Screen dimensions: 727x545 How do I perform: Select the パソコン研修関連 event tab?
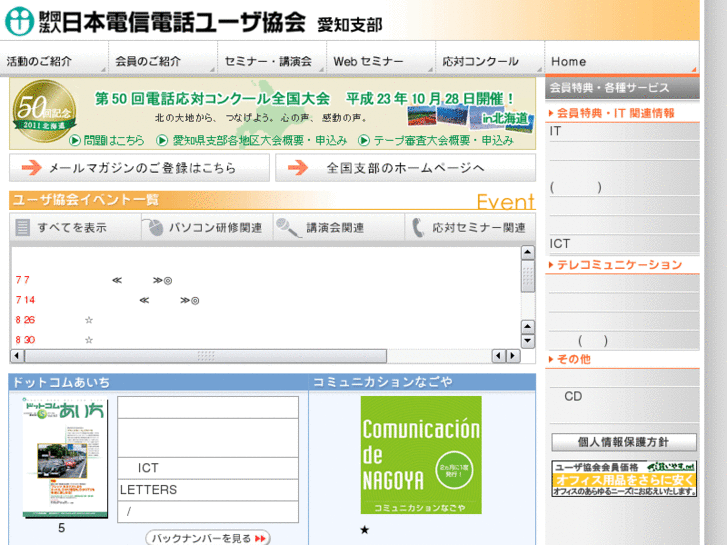[x=207, y=227]
